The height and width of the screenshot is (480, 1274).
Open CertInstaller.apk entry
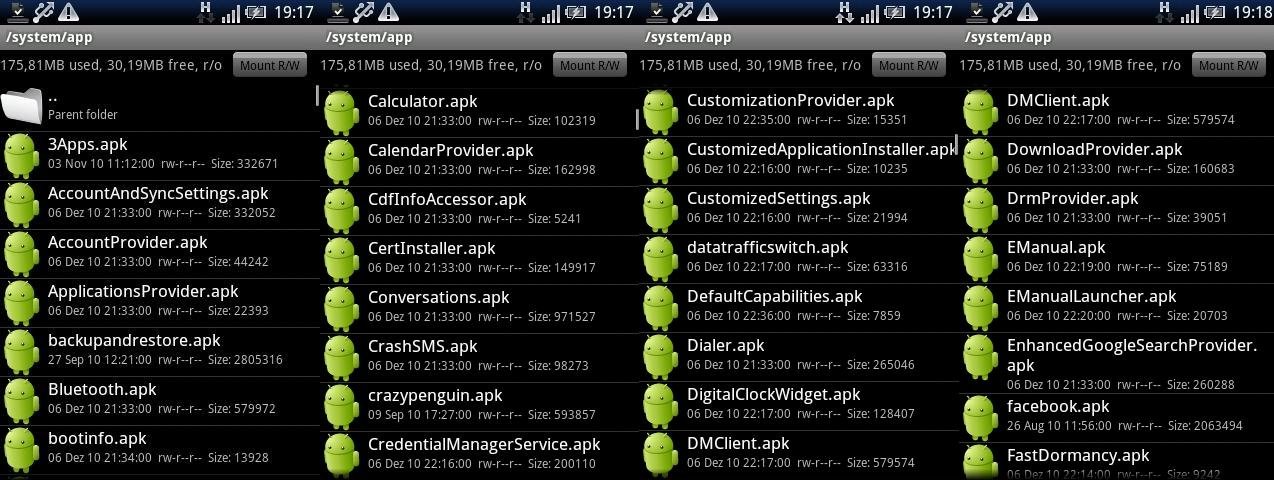tap(480, 258)
